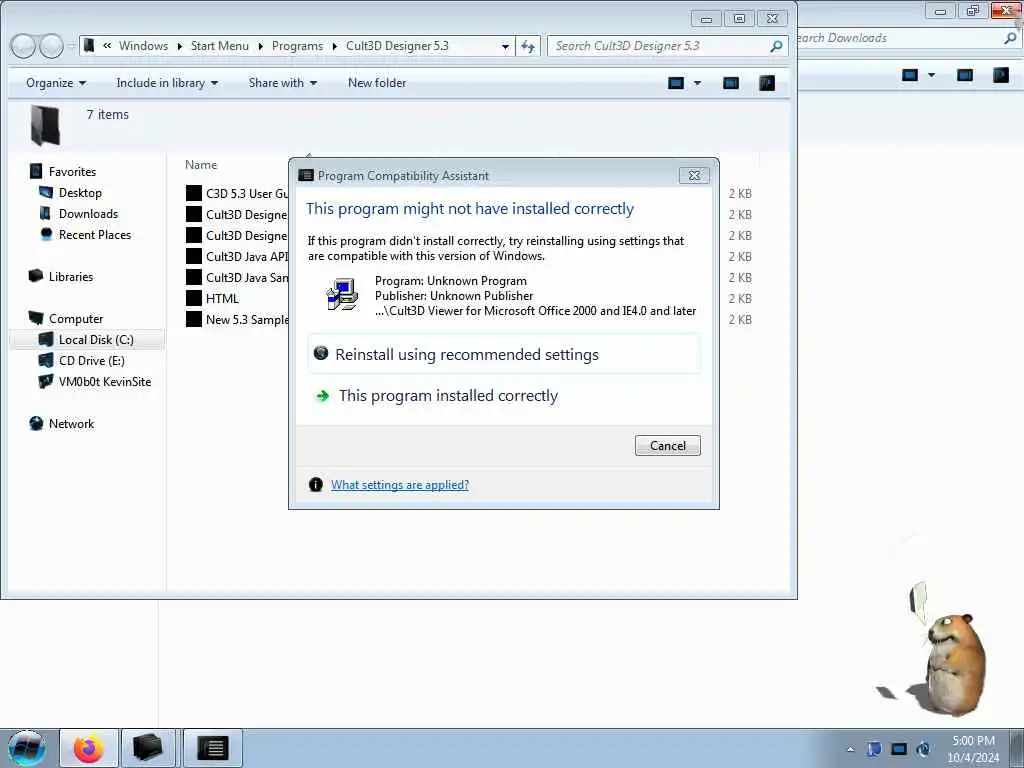Select Recent Places in the navigation pane
Viewport: 1024px width, 768px height.
(x=95, y=234)
